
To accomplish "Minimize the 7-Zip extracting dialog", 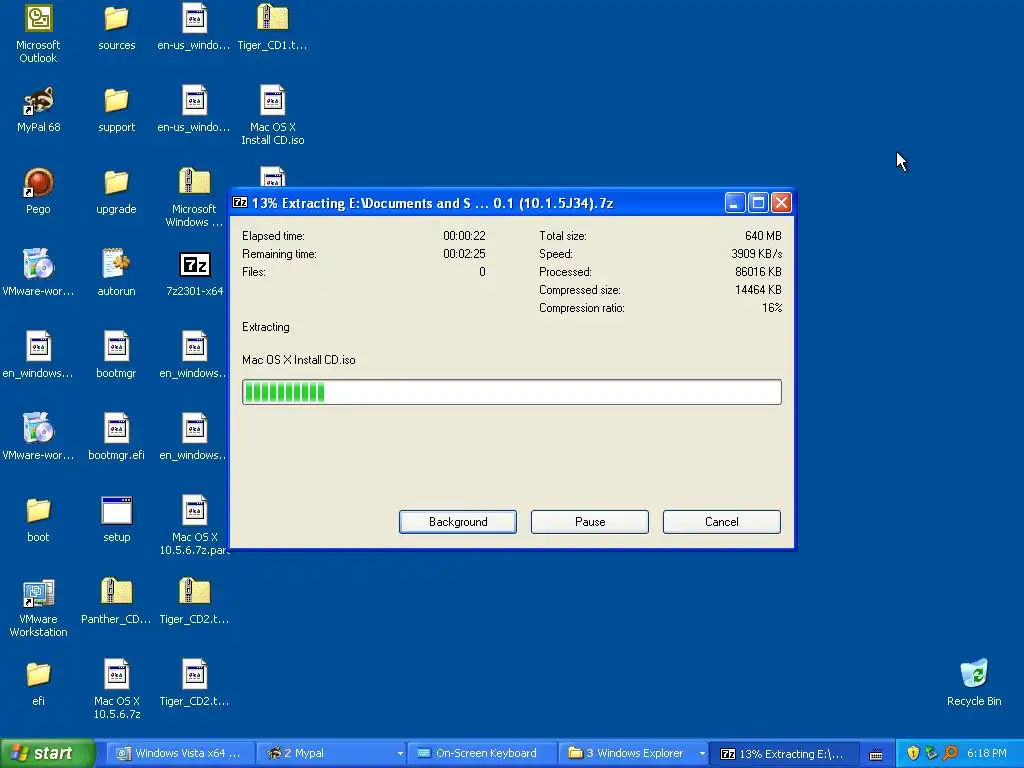I will 735,202.
